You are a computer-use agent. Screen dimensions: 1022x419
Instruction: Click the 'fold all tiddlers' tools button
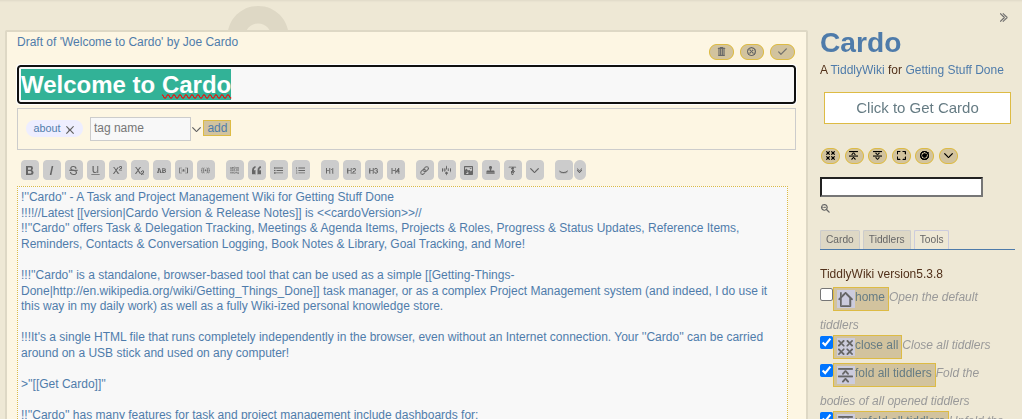pyautogui.click(x=884, y=375)
